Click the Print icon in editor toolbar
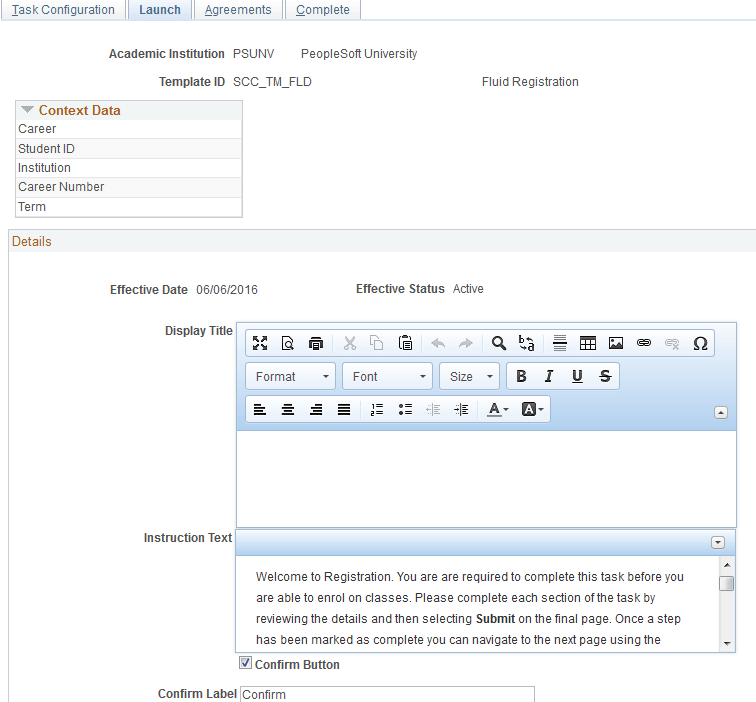 316,343
